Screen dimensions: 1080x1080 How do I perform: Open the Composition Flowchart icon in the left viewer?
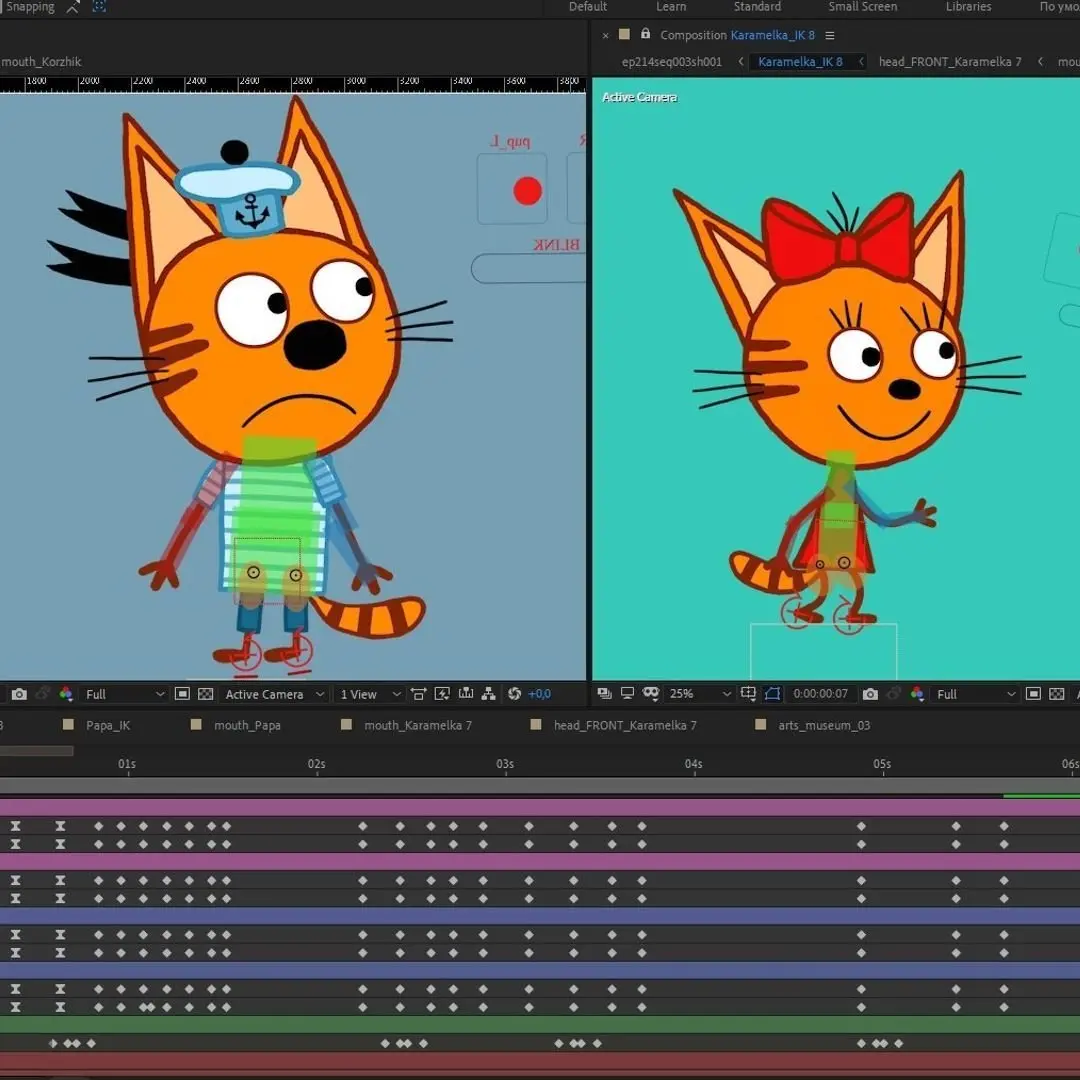pyautogui.click(x=489, y=694)
